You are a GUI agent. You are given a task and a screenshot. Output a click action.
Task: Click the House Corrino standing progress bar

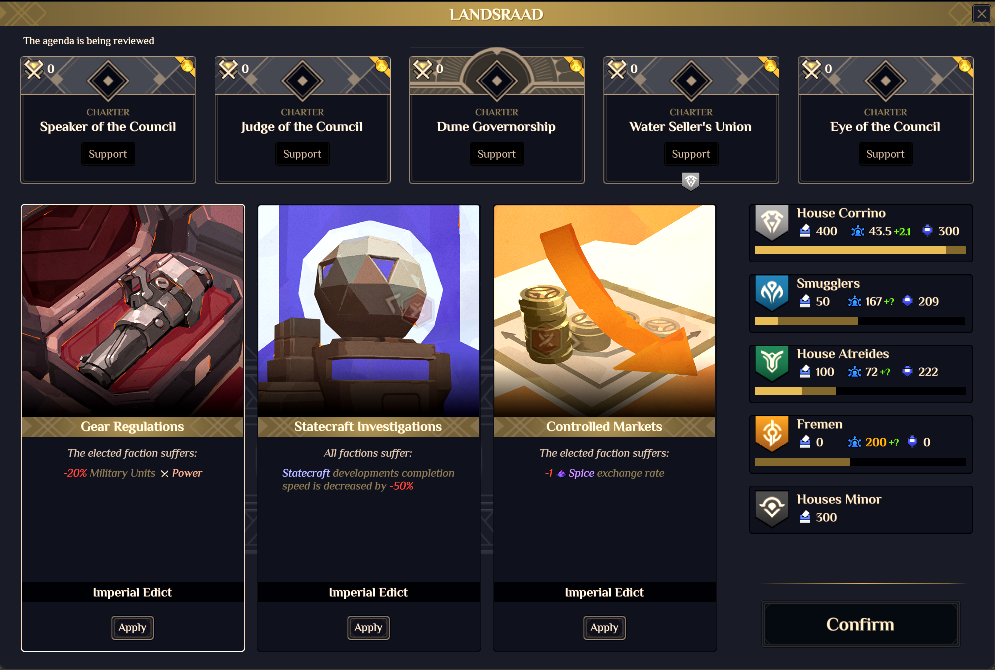(860, 251)
